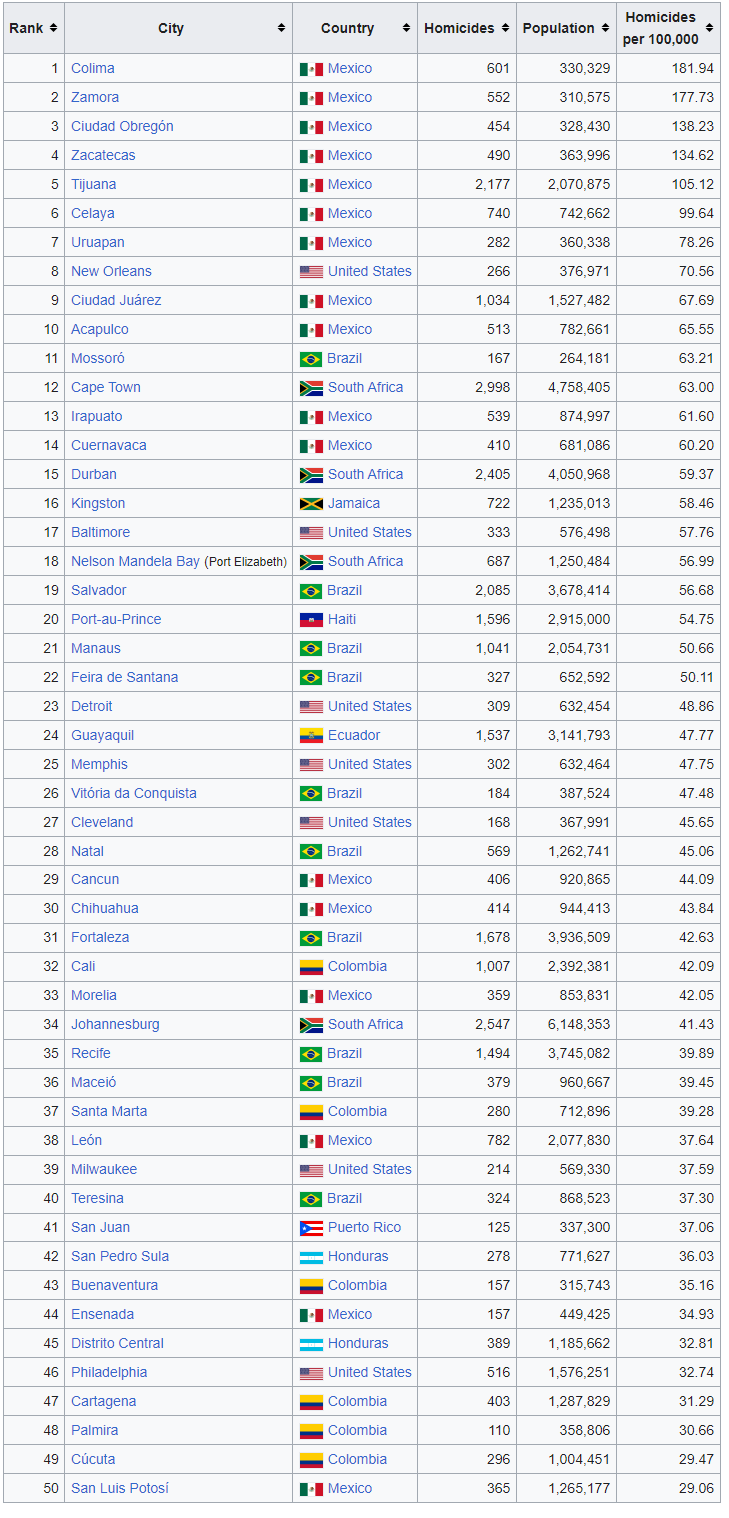The height and width of the screenshot is (1518, 729).
Task: Follow Honduras link in San Pedro Sula row
Action: 358,1256
